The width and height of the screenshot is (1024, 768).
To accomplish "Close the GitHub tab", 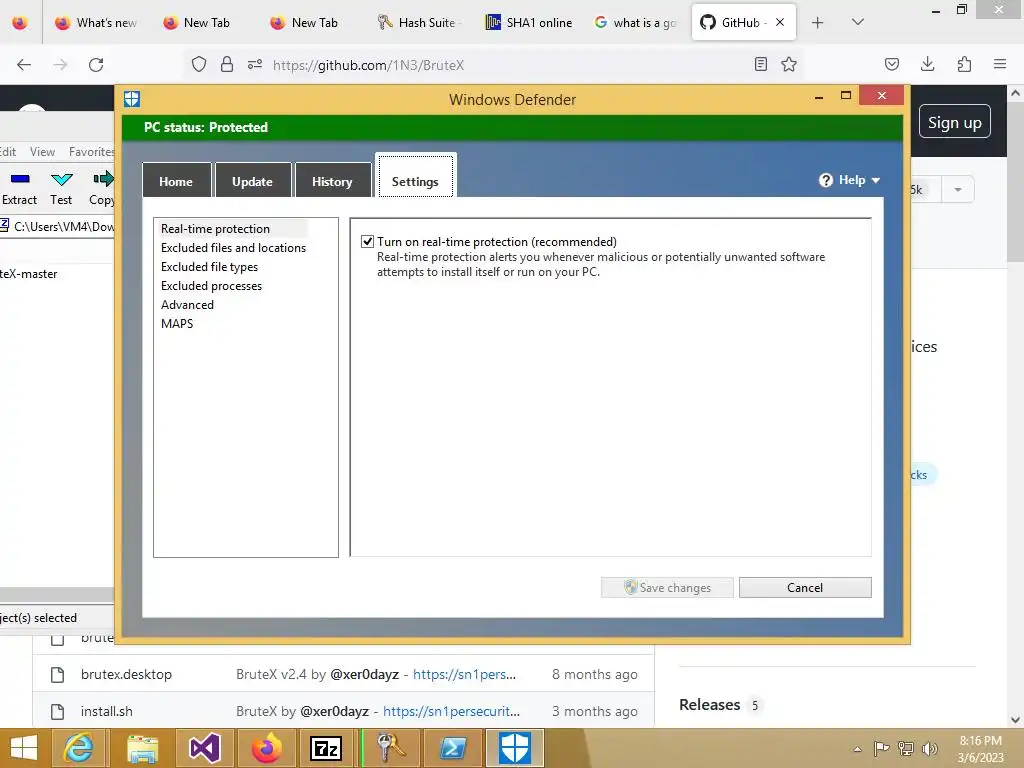I will tap(780, 22).
